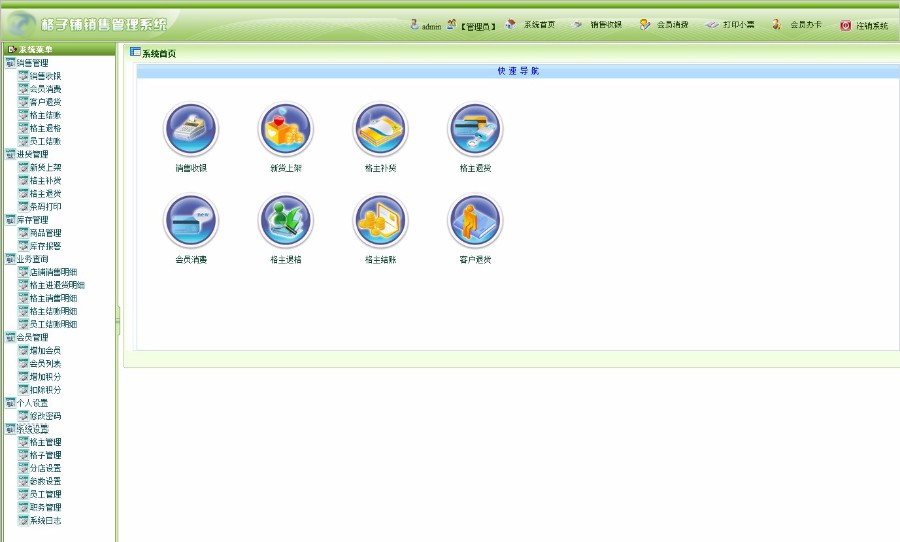Select 格主退格 in the left menu tree
The height and width of the screenshot is (542, 900).
point(45,128)
